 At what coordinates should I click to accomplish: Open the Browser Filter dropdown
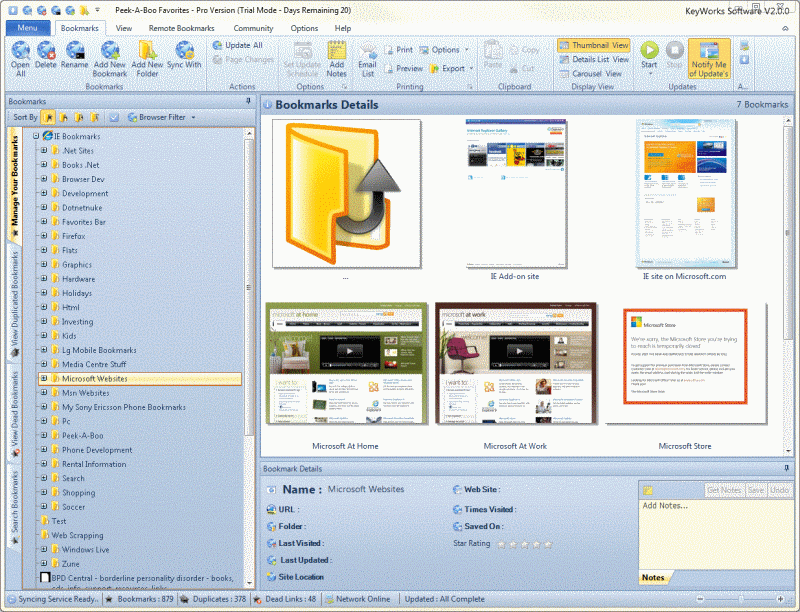click(x=162, y=117)
